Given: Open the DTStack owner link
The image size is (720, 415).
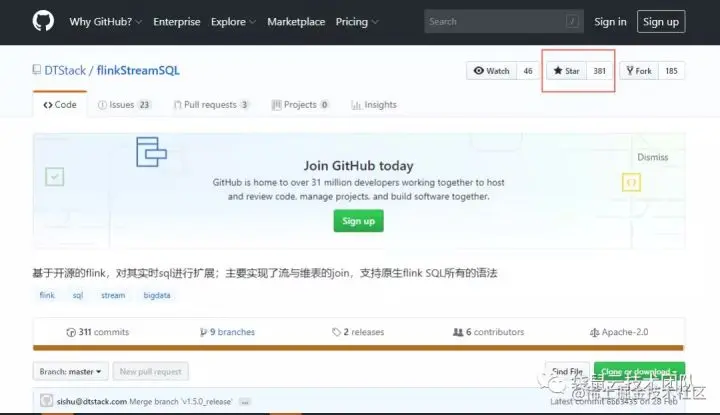Looking at the screenshot, I should pos(65,70).
